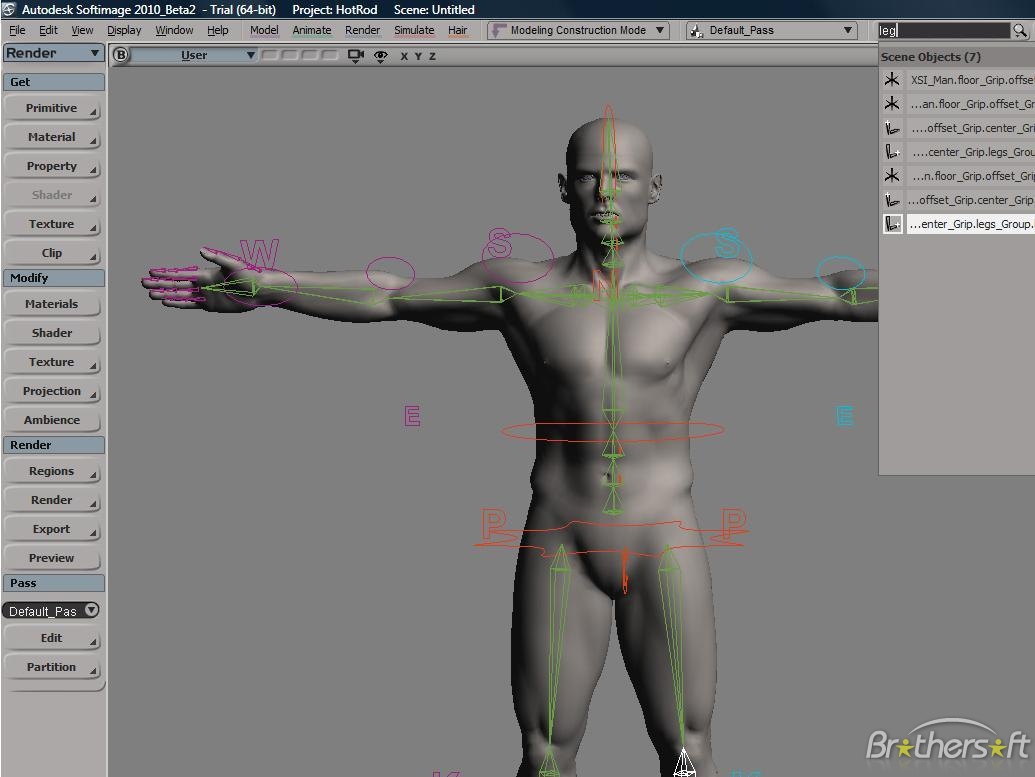Screen dimensions: 1035x777
Task: Click the search magnifier icon beside 'leg' field
Action: (1020, 31)
